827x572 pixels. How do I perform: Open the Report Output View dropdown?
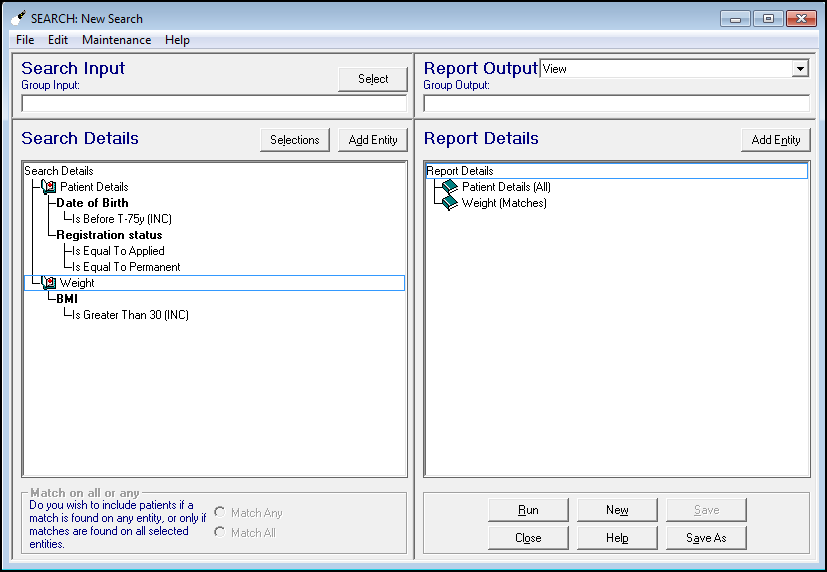tap(800, 69)
